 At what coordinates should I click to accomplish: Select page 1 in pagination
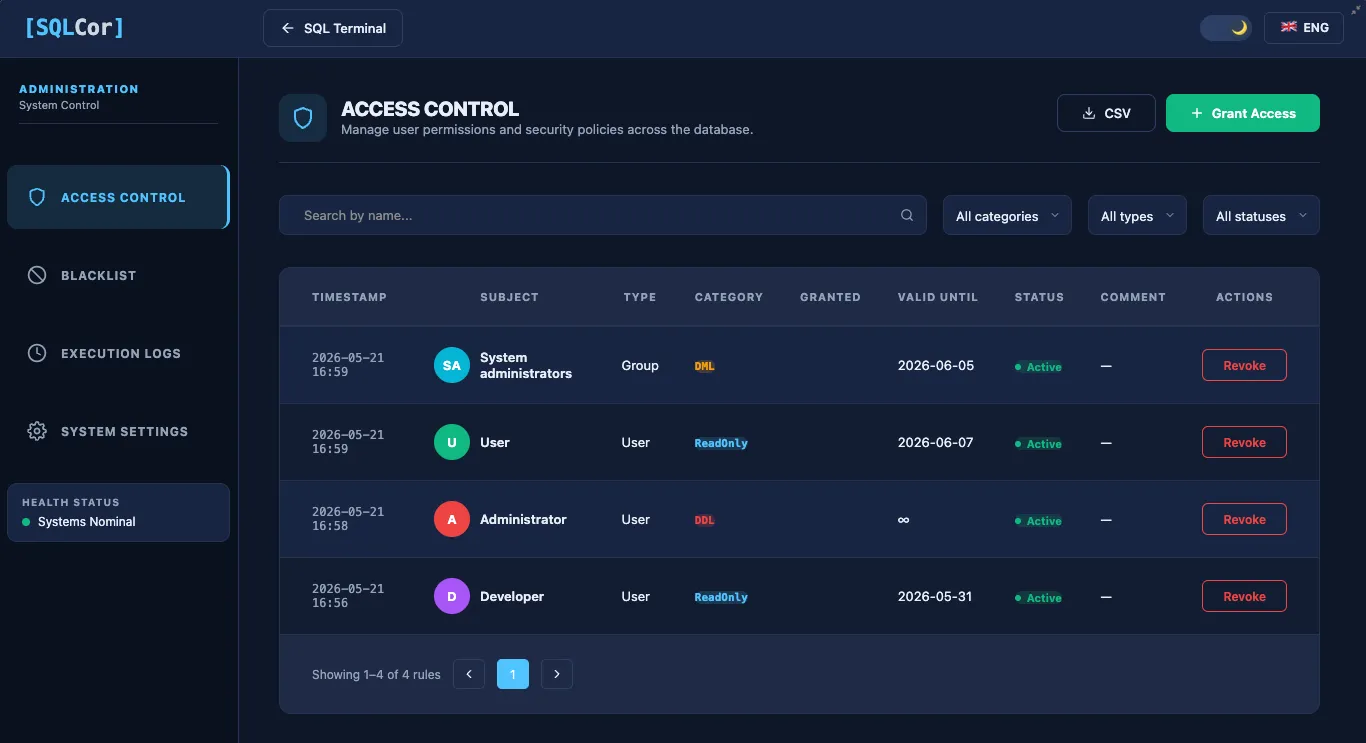(513, 674)
